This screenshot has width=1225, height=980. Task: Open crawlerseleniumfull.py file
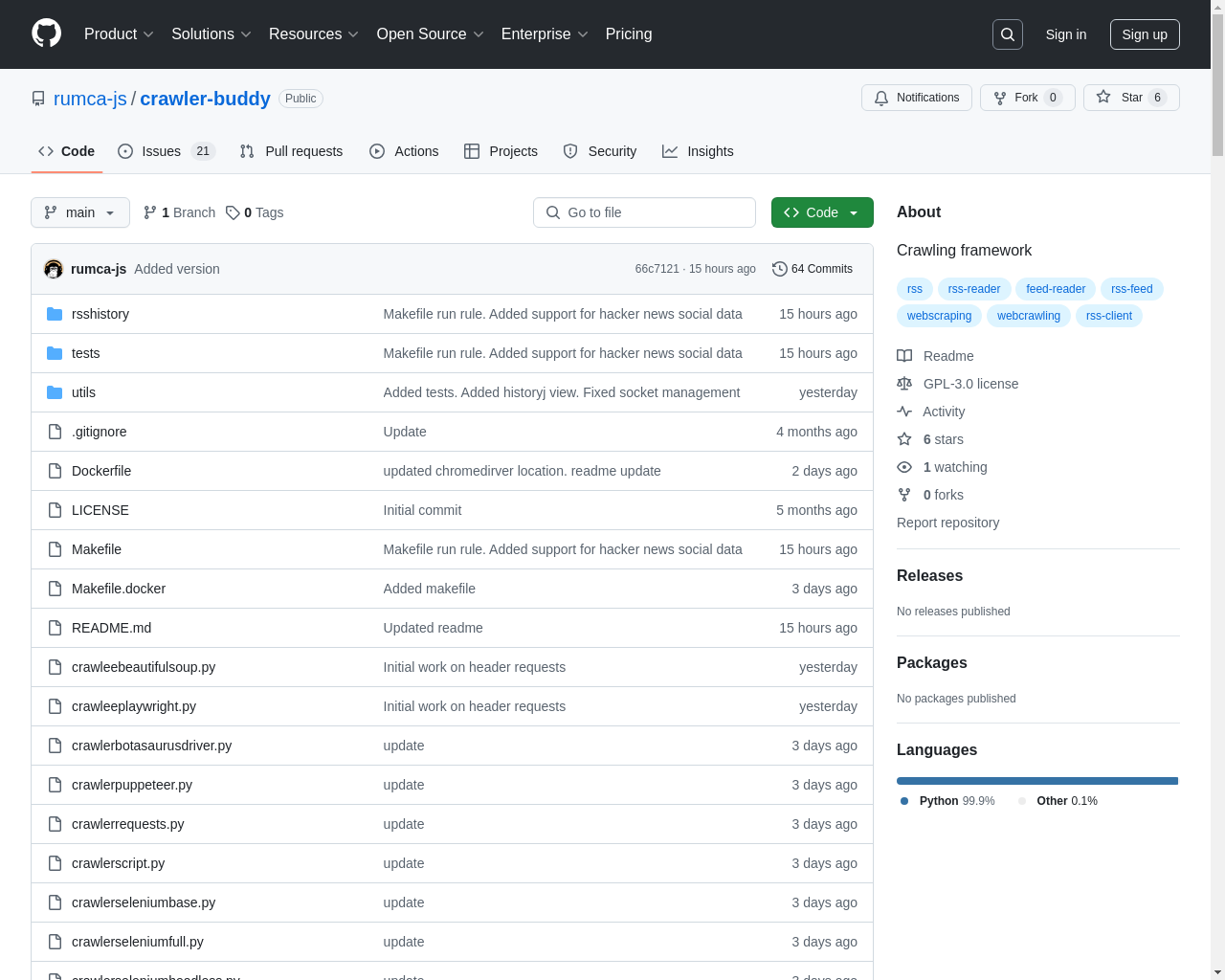coord(138,942)
